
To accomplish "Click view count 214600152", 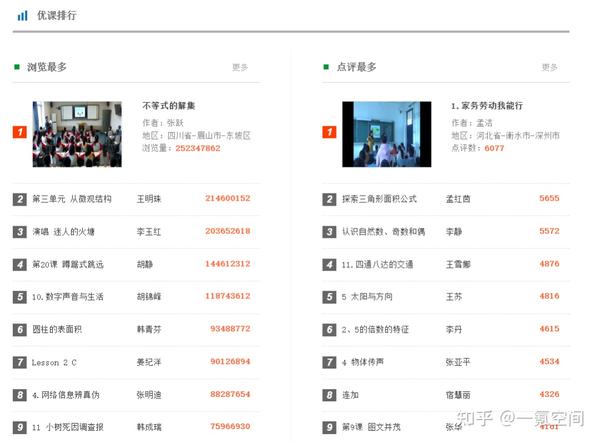I will coord(228,199).
